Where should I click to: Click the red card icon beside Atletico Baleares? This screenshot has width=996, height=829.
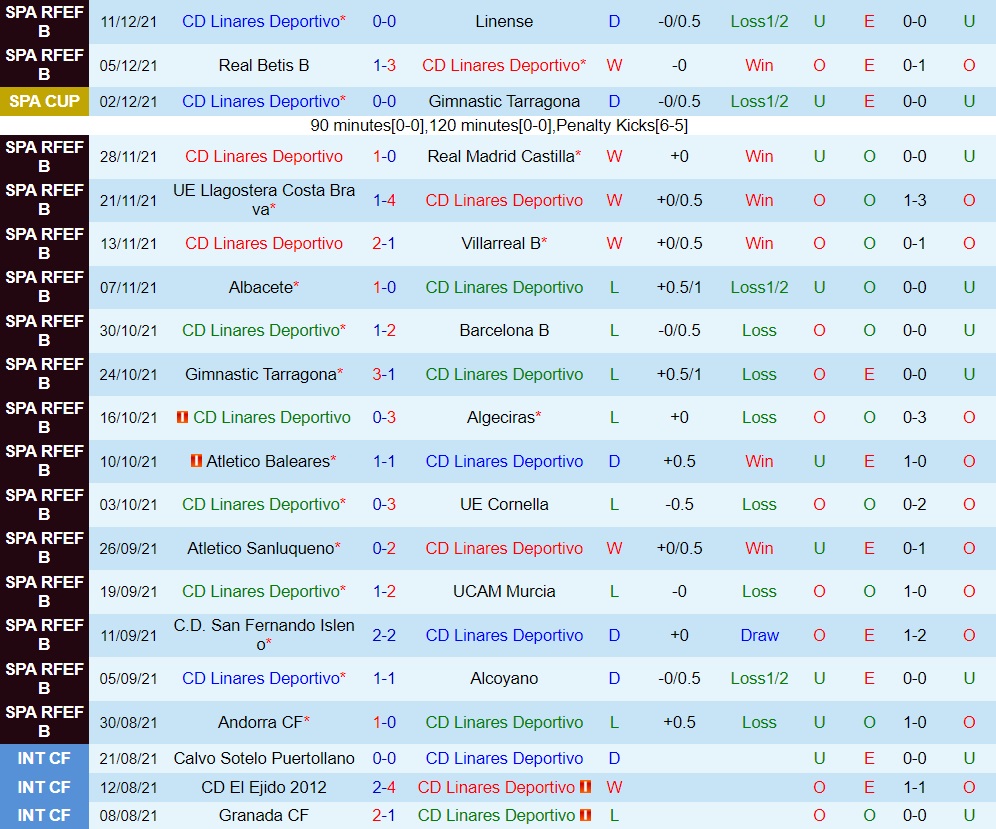pyautogui.click(x=196, y=461)
